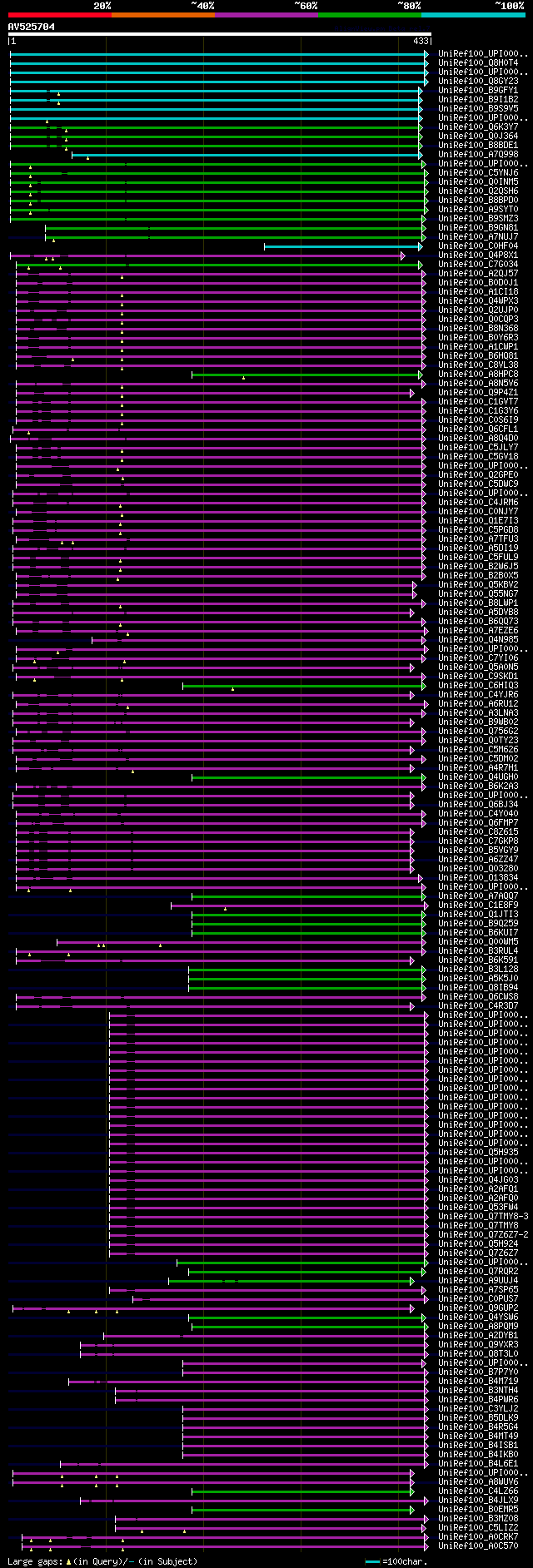This screenshot has height=1568, width=533.
Task: Select the label UniRef100_A2AFQ0
Action: 478,1198
